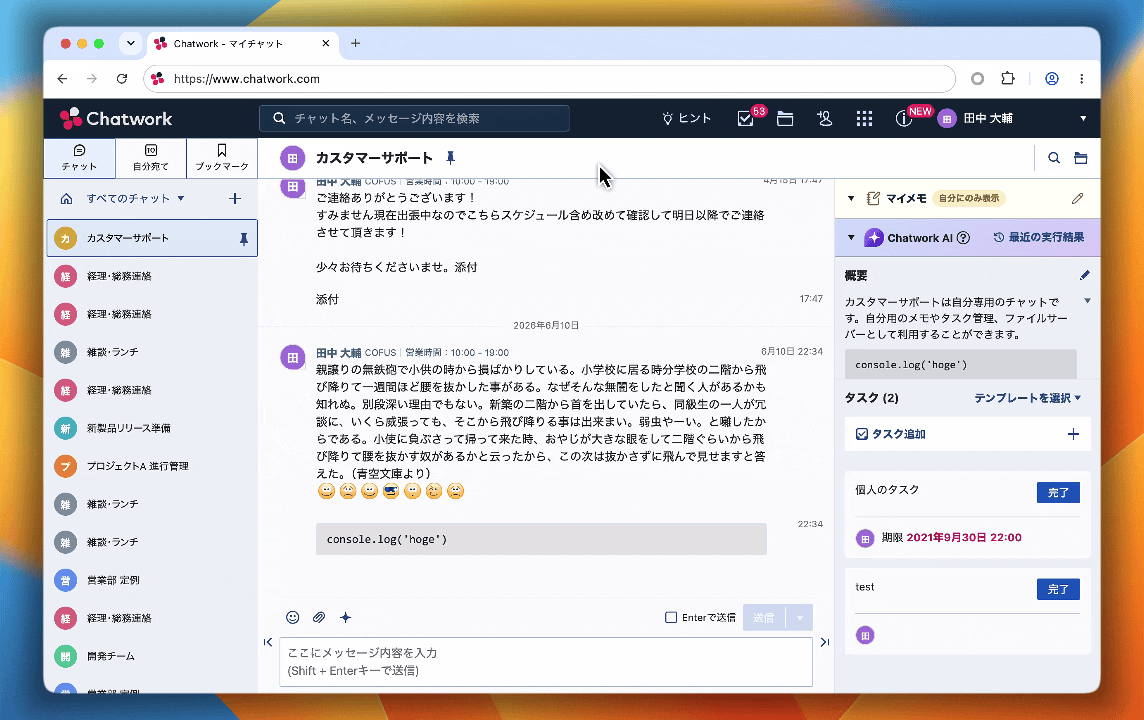Mark test task as 完了
Image resolution: width=1144 pixels, height=720 pixels.
1058,589
